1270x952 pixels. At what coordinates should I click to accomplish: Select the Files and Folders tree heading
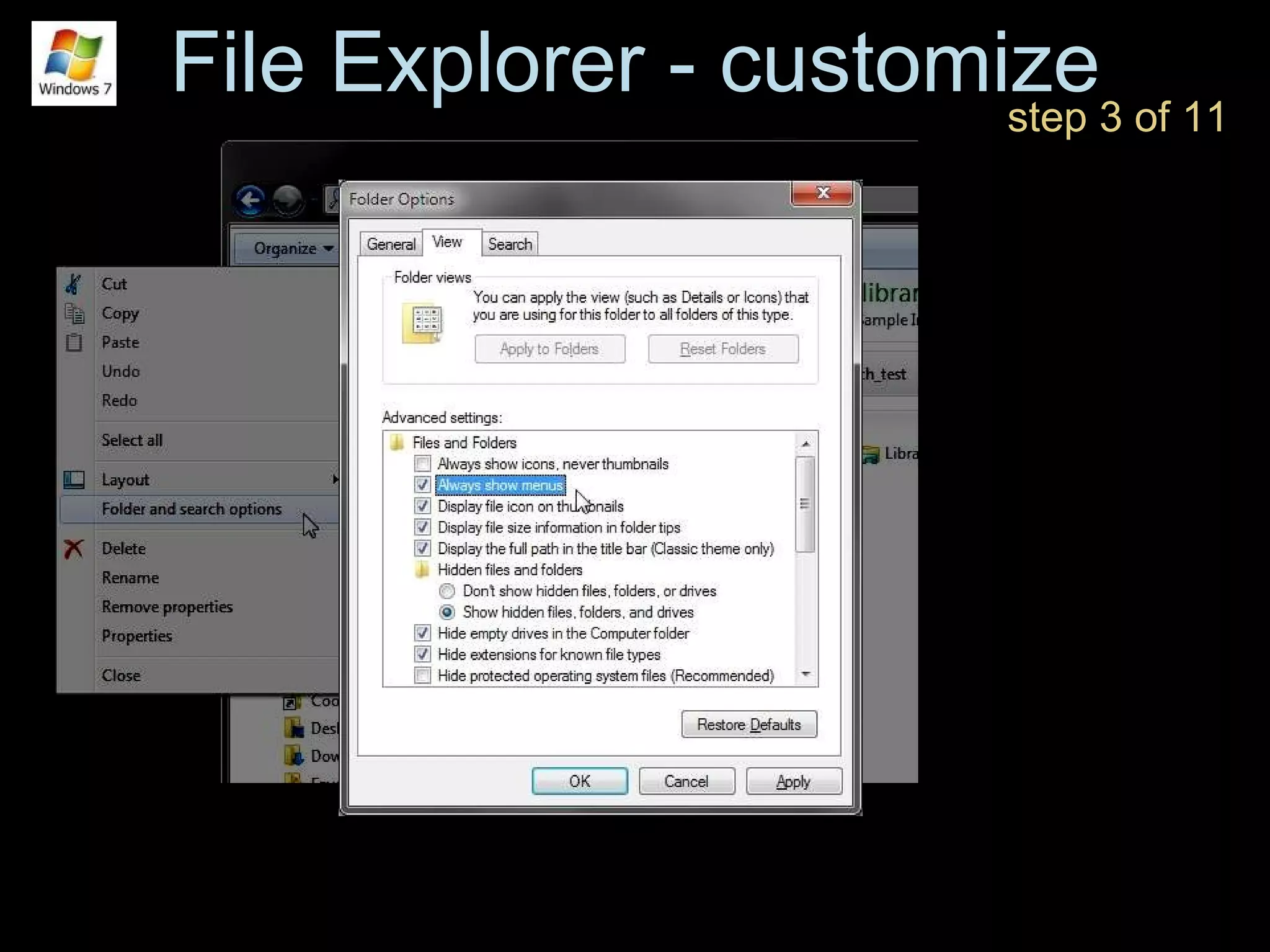pos(464,443)
